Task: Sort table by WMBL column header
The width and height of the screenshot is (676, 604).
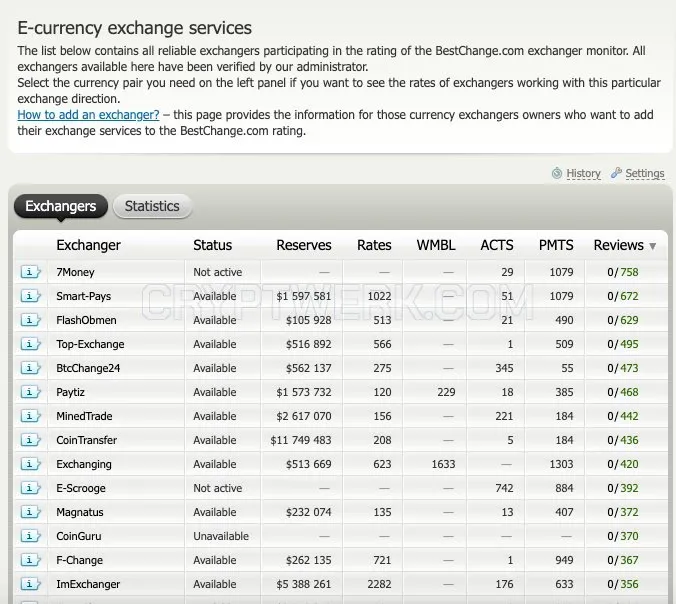Action: (436, 245)
